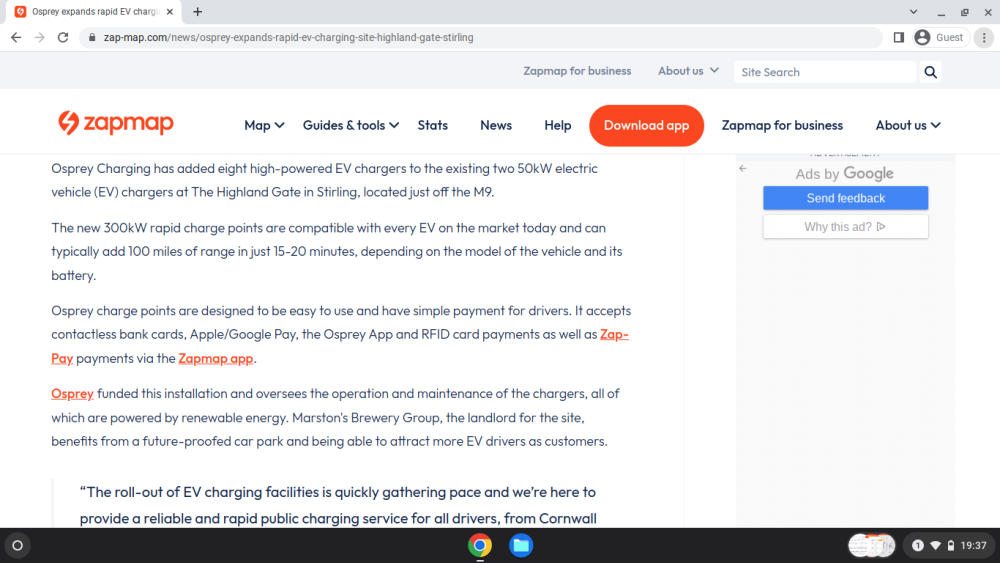Open the Help page
Screen dimensions: 1000x563
(557, 126)
